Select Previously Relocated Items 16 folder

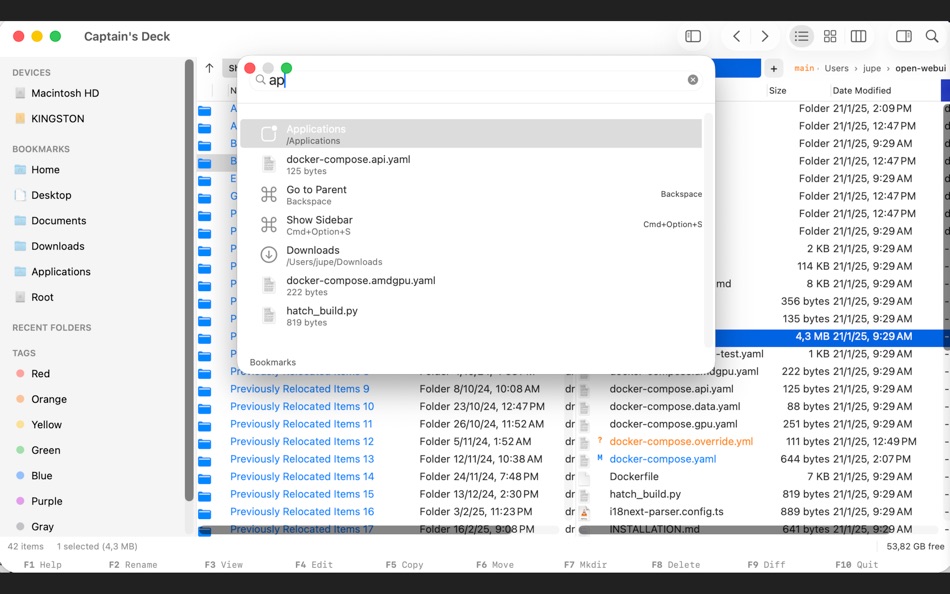pyautogui.click(x=302, y=512)
